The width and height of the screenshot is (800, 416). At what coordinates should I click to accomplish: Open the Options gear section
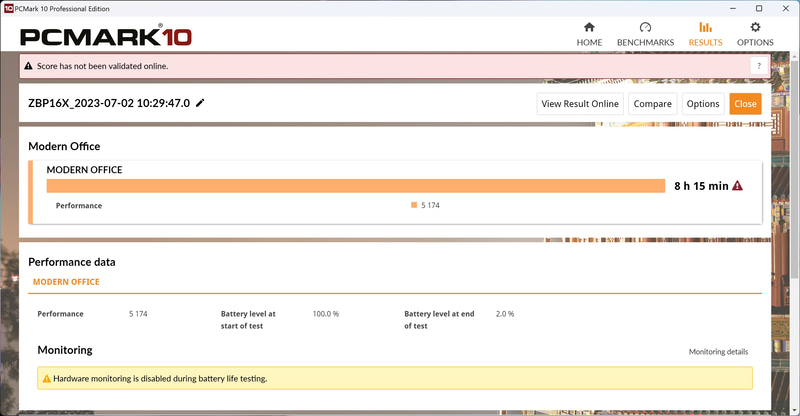755,34
